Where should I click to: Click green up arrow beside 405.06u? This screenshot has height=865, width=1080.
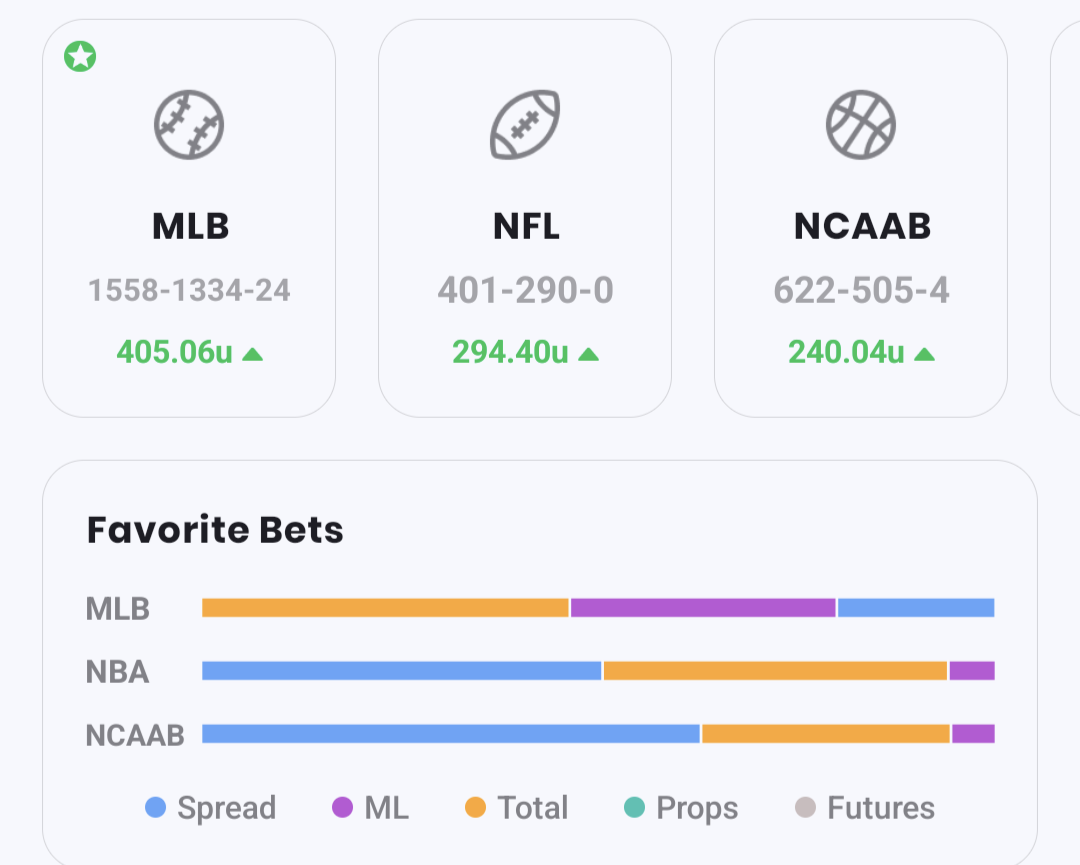[253, 353]
